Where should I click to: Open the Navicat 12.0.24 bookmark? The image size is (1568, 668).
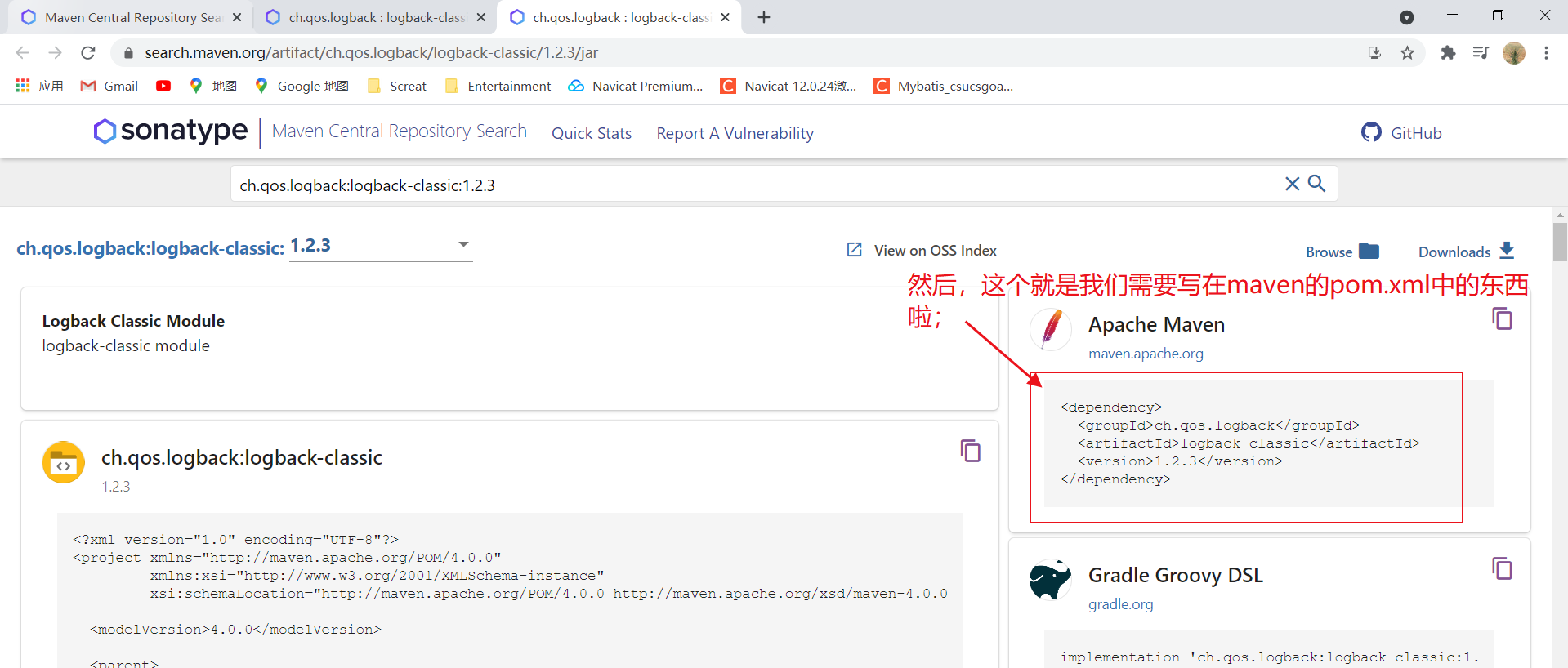point(788,86)
